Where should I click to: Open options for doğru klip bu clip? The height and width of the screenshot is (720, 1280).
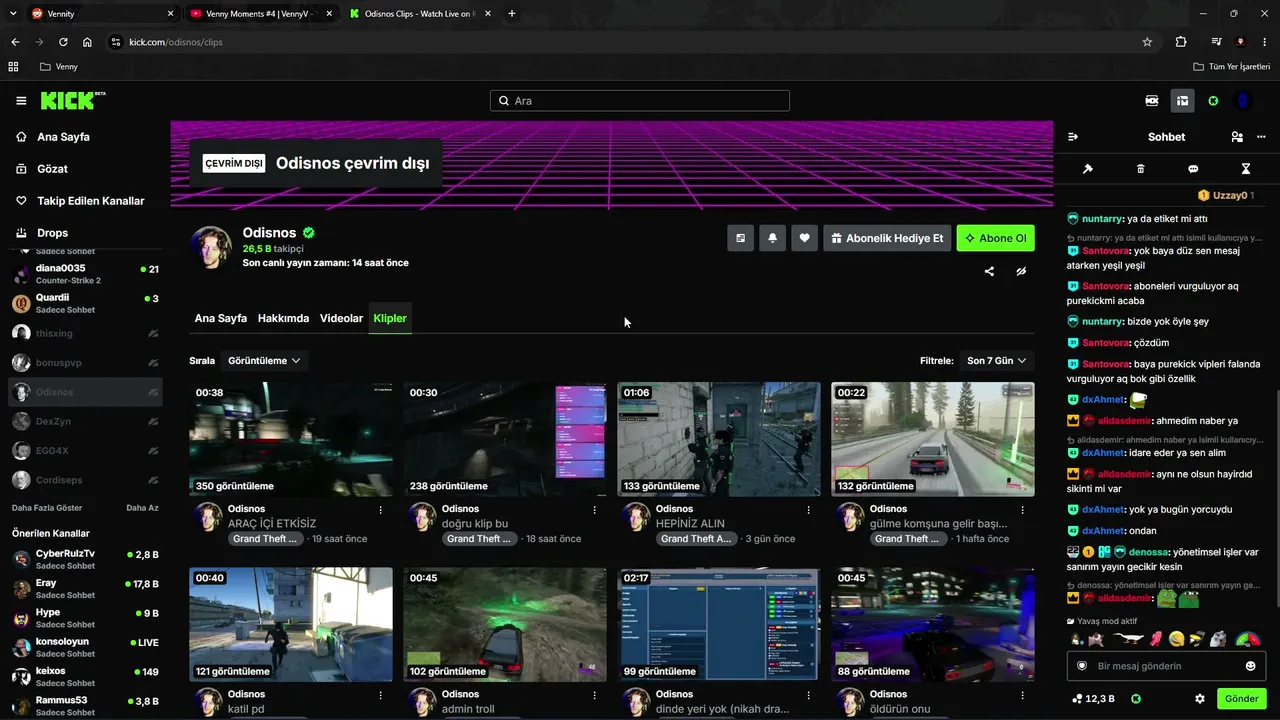[595, 510]
